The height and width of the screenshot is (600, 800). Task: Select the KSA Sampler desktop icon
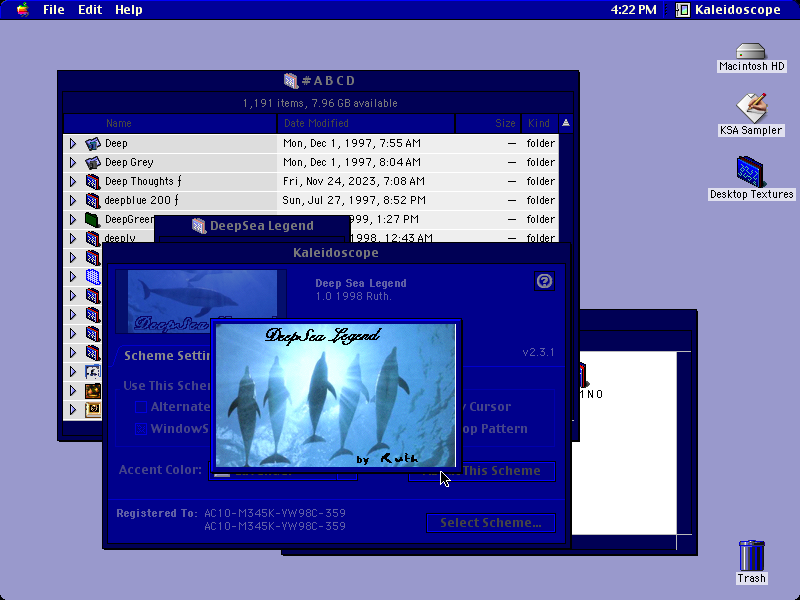(751, 108)
